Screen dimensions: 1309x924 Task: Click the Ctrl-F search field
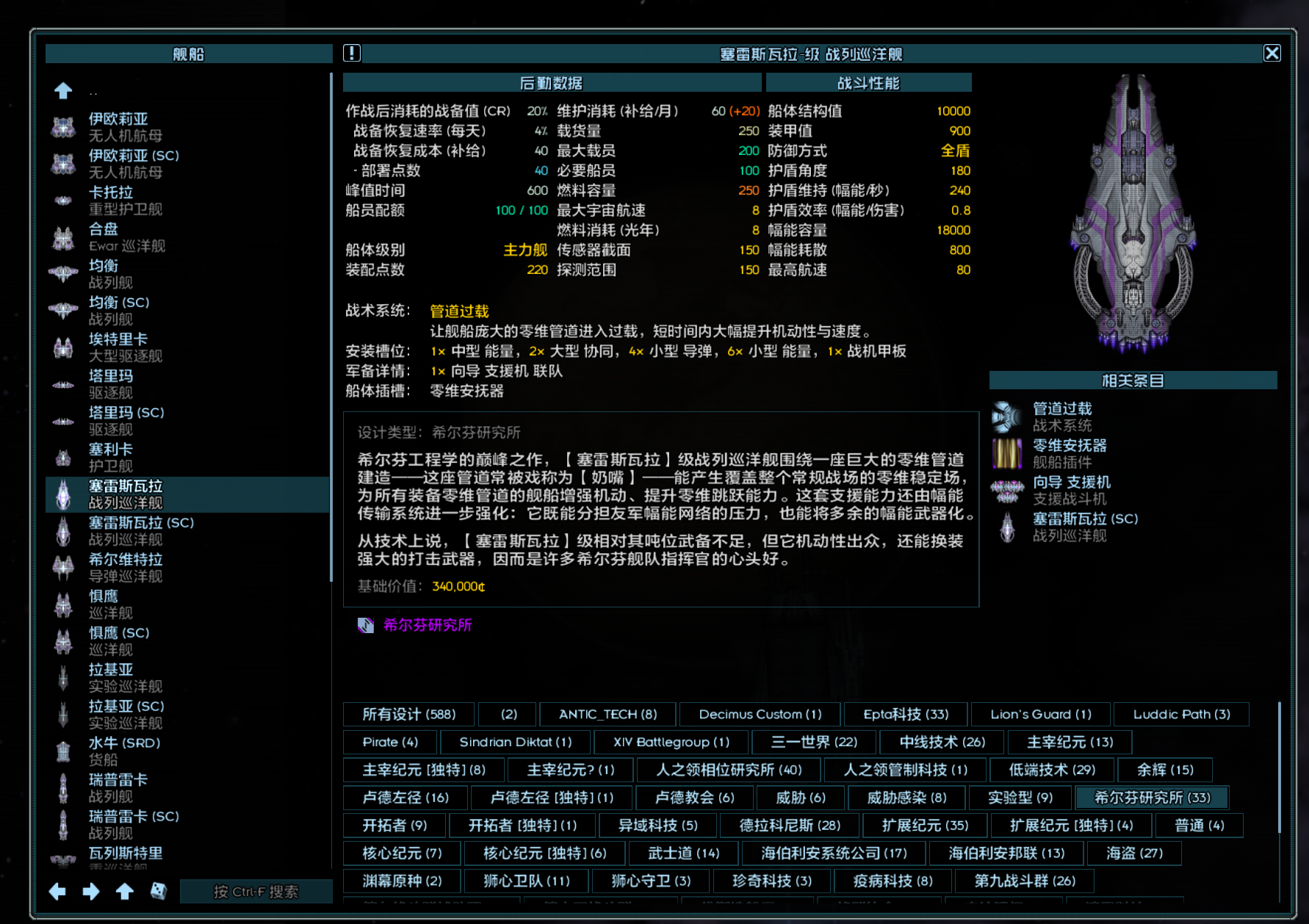(x=256, y=892)
